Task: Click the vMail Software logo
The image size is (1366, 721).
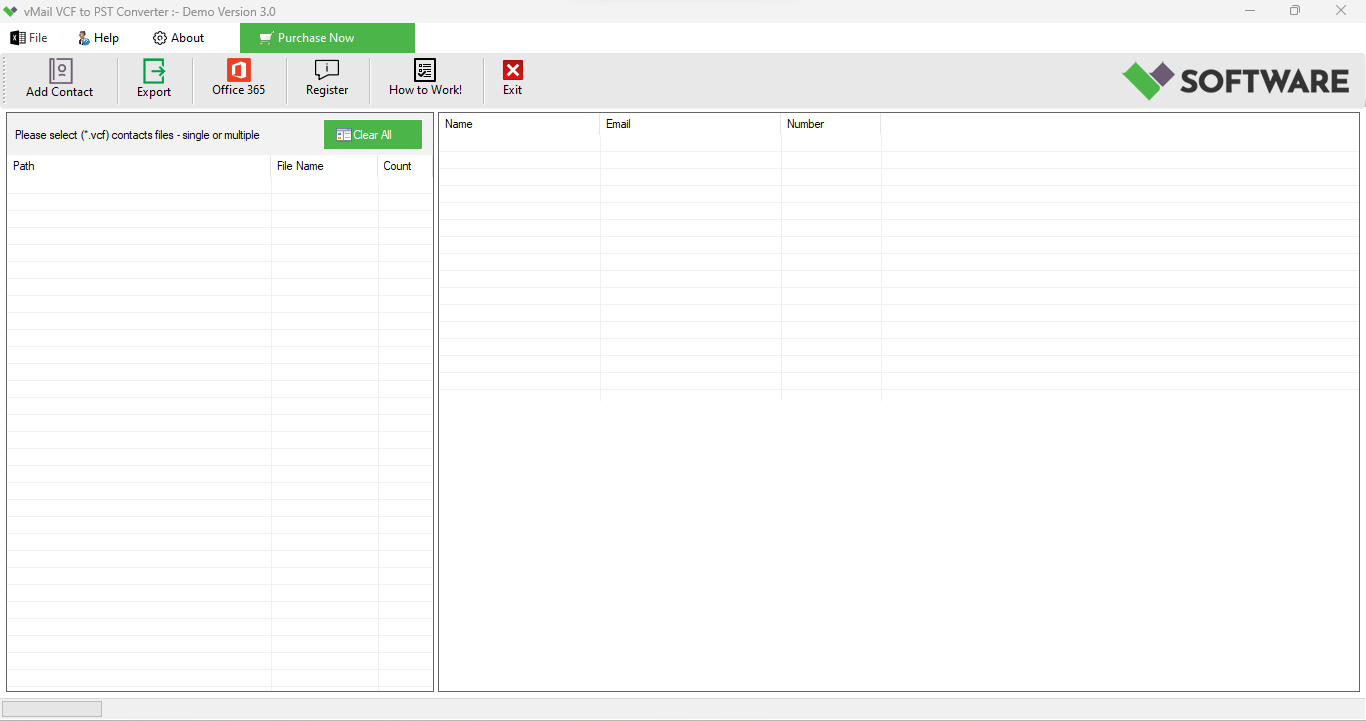Action: pyautogui.click(x=1236, y=81)
